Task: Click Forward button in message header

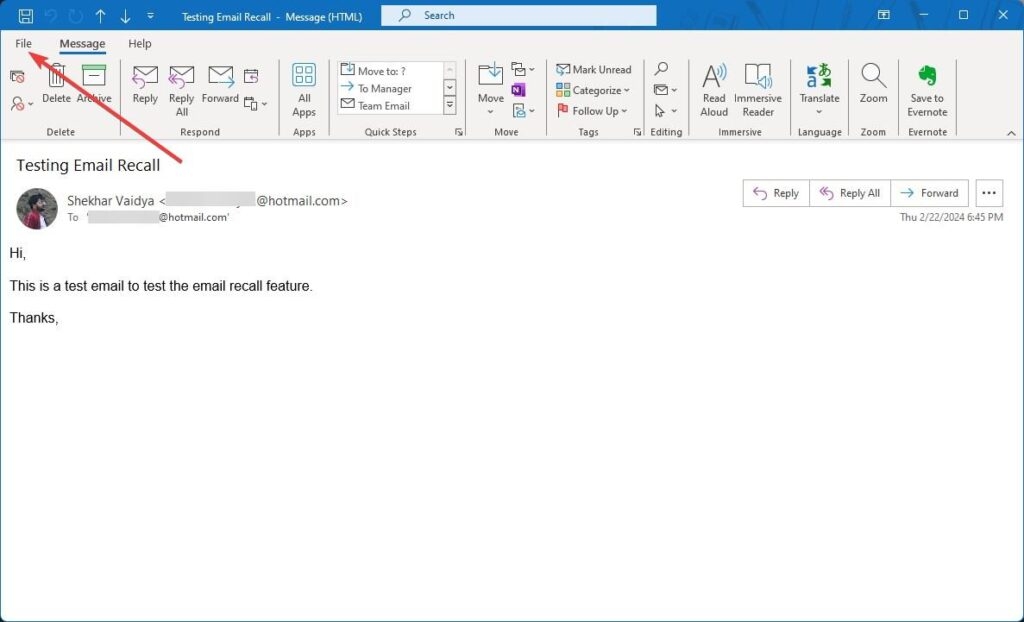Action: tap(929, 193)
